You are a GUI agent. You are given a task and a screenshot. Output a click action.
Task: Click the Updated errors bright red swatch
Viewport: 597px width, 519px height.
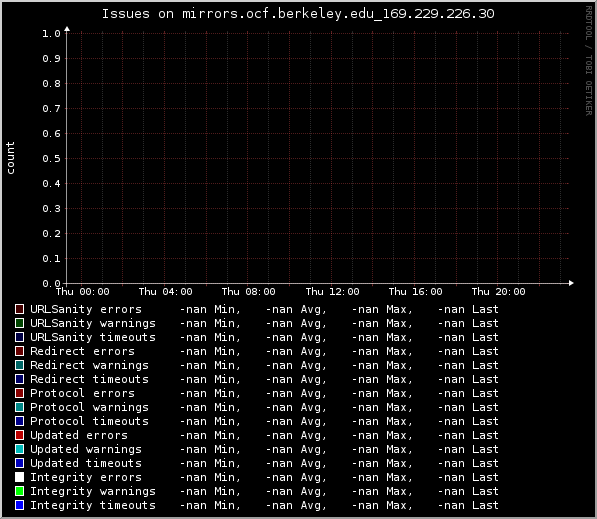coord(19,435)
